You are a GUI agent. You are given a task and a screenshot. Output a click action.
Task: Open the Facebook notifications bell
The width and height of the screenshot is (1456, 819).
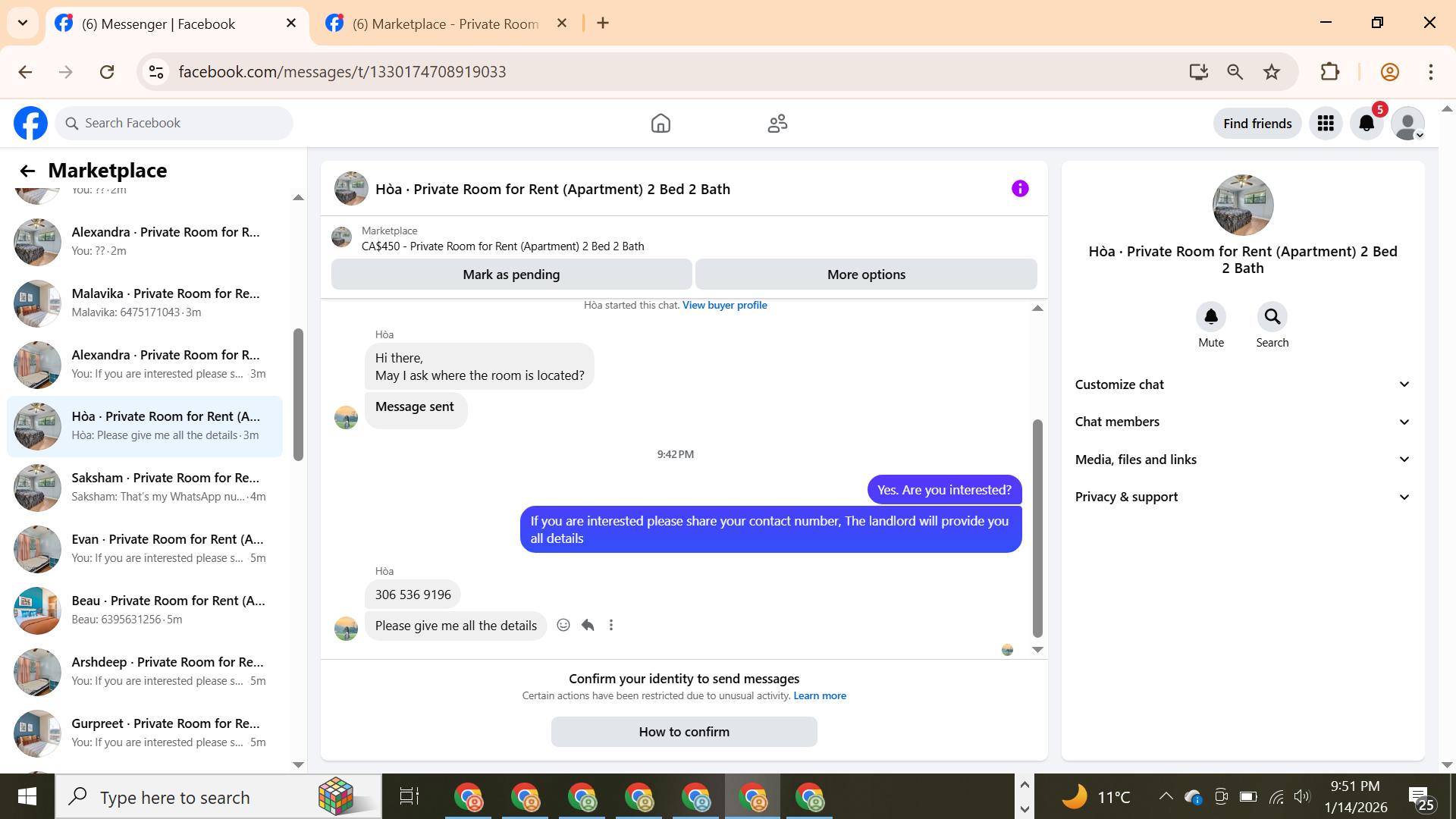[1367, 124]
